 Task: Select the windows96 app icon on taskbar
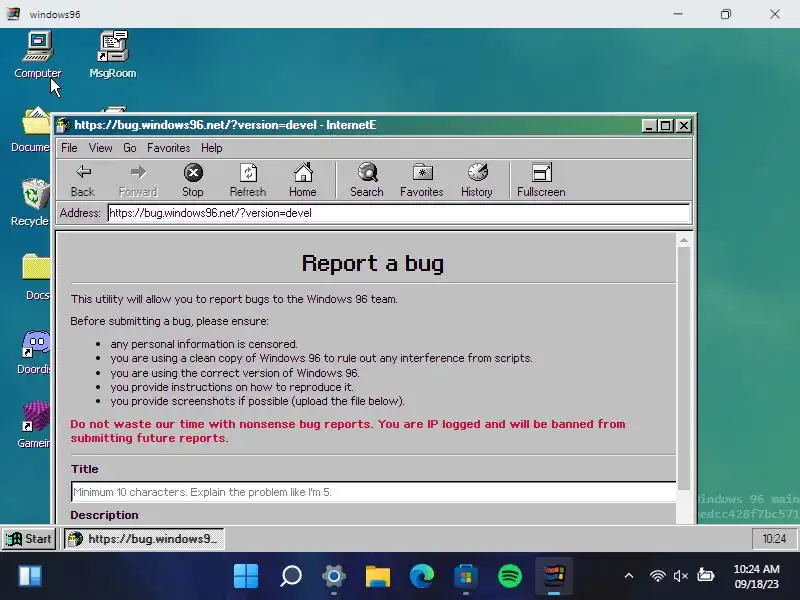click(554, 576)
